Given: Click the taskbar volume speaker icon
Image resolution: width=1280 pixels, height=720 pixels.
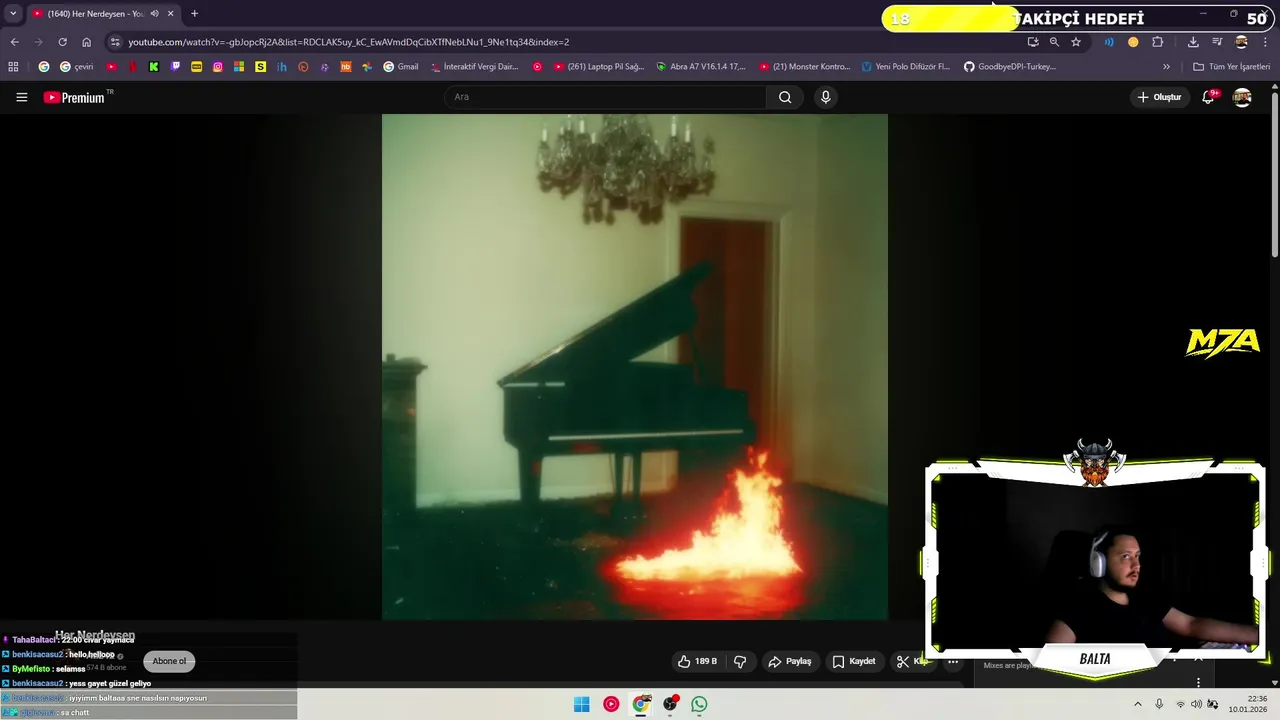Looking at the screenshot, I should point(1196,704).
